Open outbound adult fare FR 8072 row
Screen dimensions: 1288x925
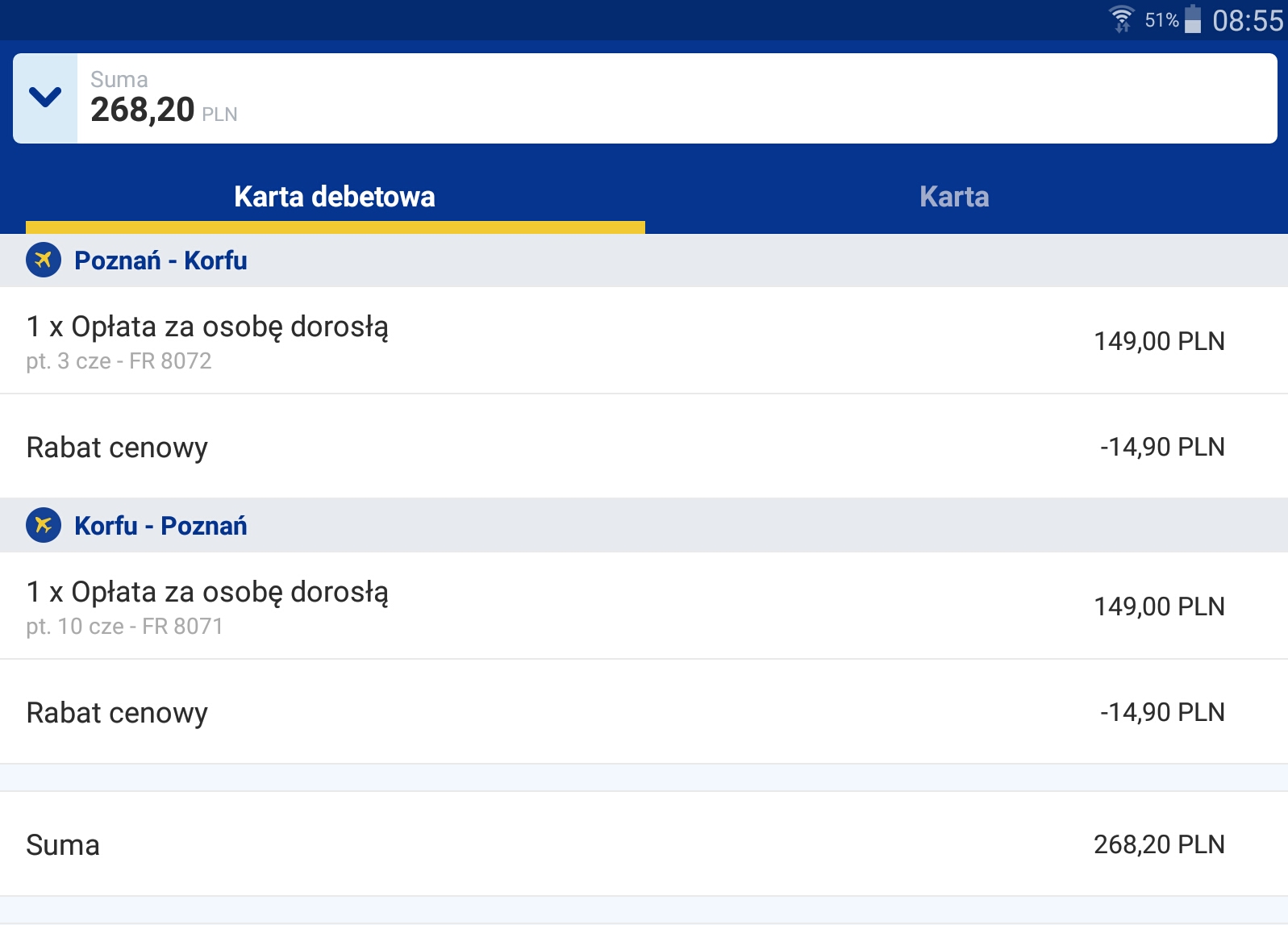click(644, 341)
